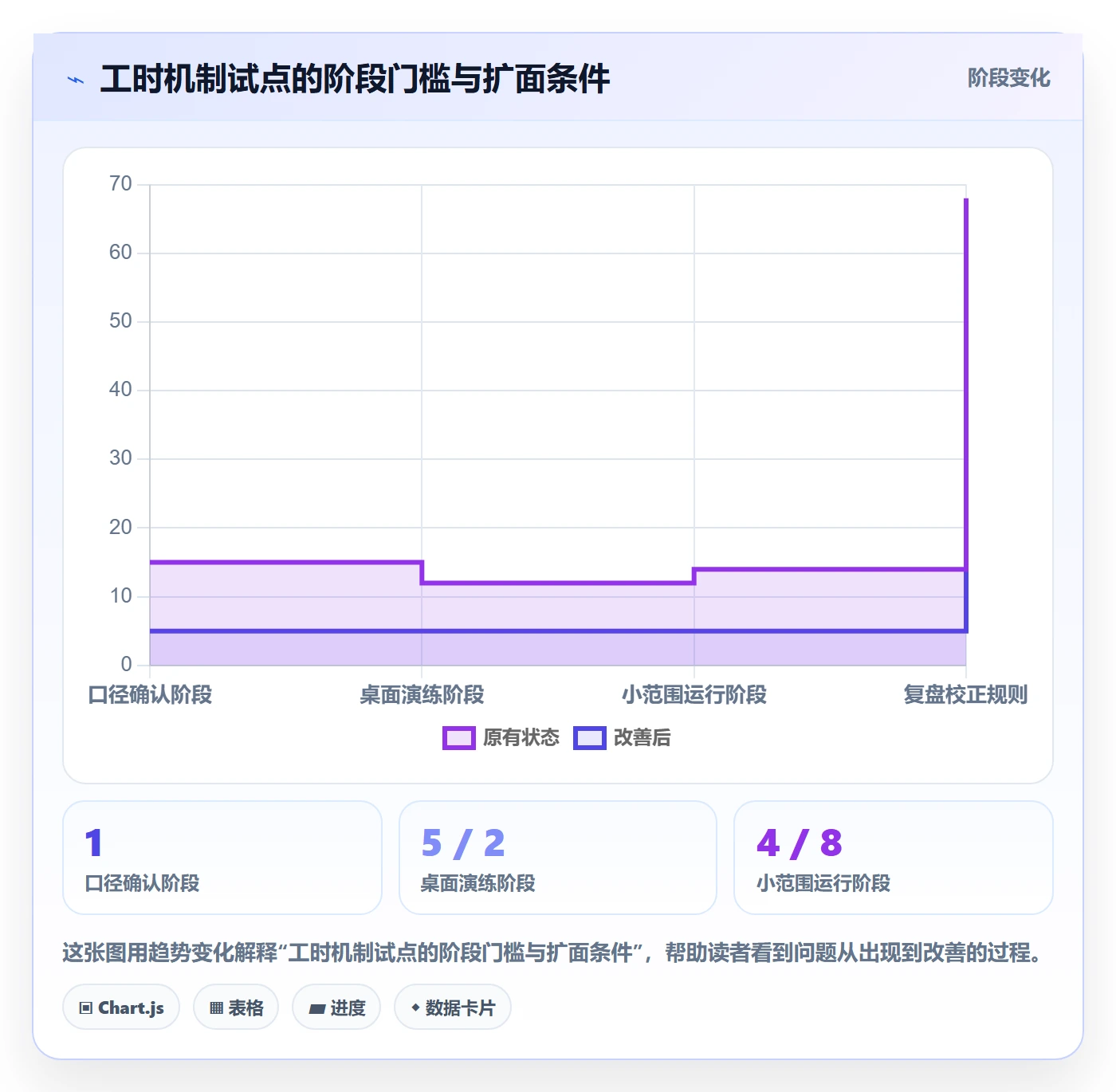
Task: Select the 进度 tag chip
Action: pos(336,1008)
